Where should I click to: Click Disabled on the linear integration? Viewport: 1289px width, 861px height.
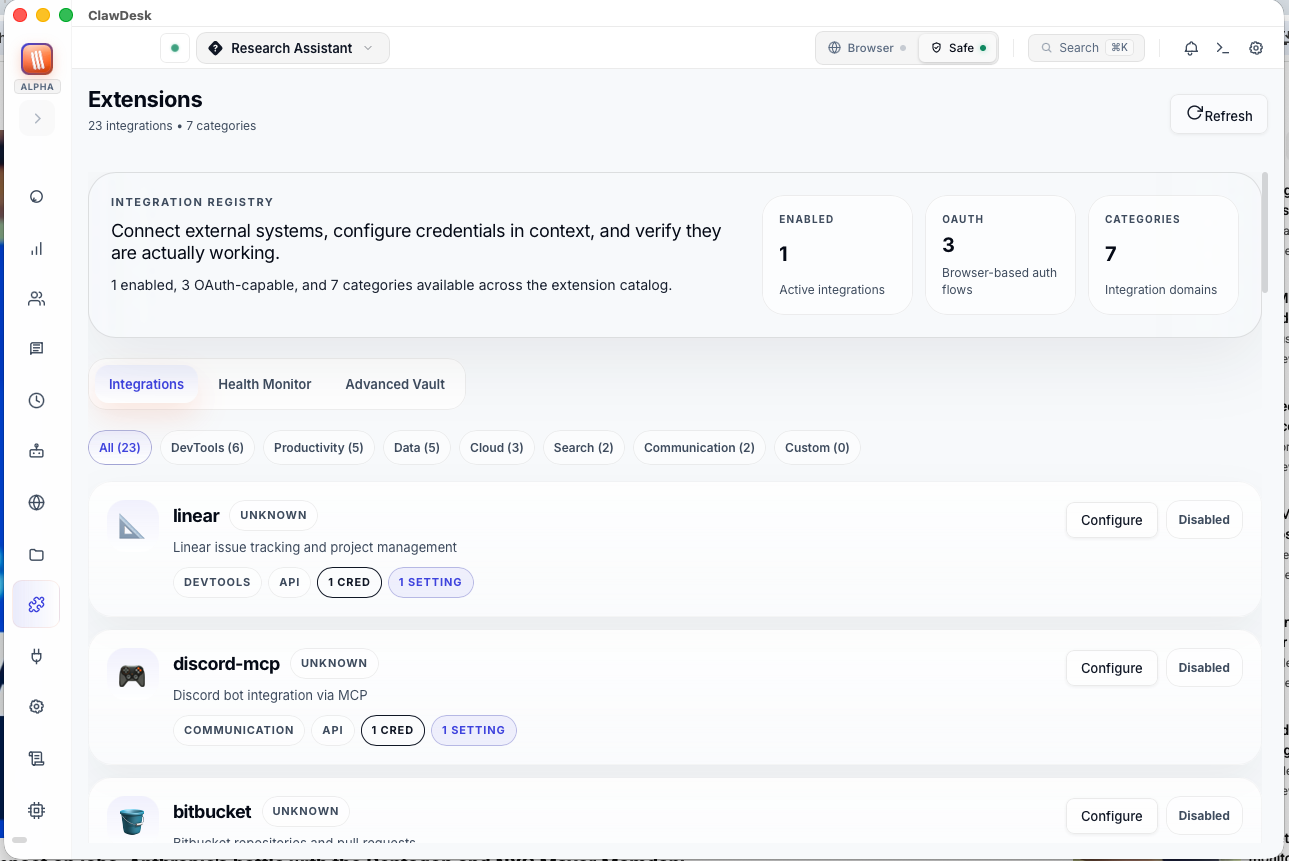(1203, 519)
